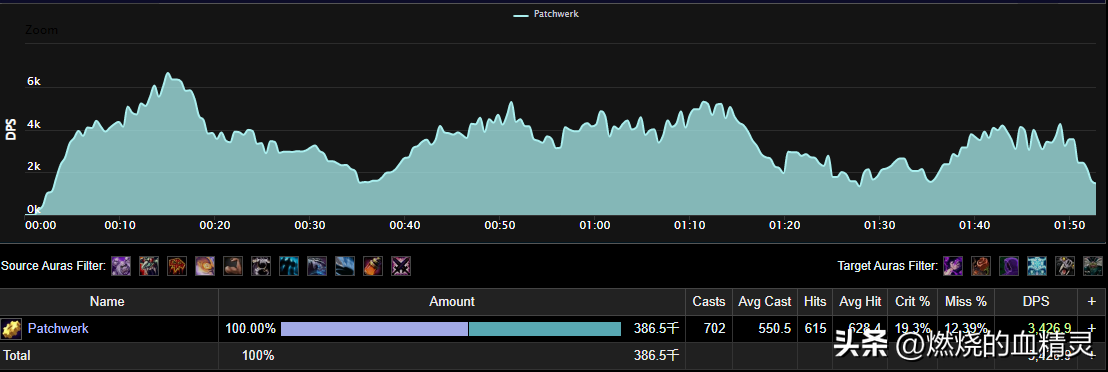The width and height of the screenshot is (1108, 372).
Task: Click the Target Auras Filter label
Action: 888,266
